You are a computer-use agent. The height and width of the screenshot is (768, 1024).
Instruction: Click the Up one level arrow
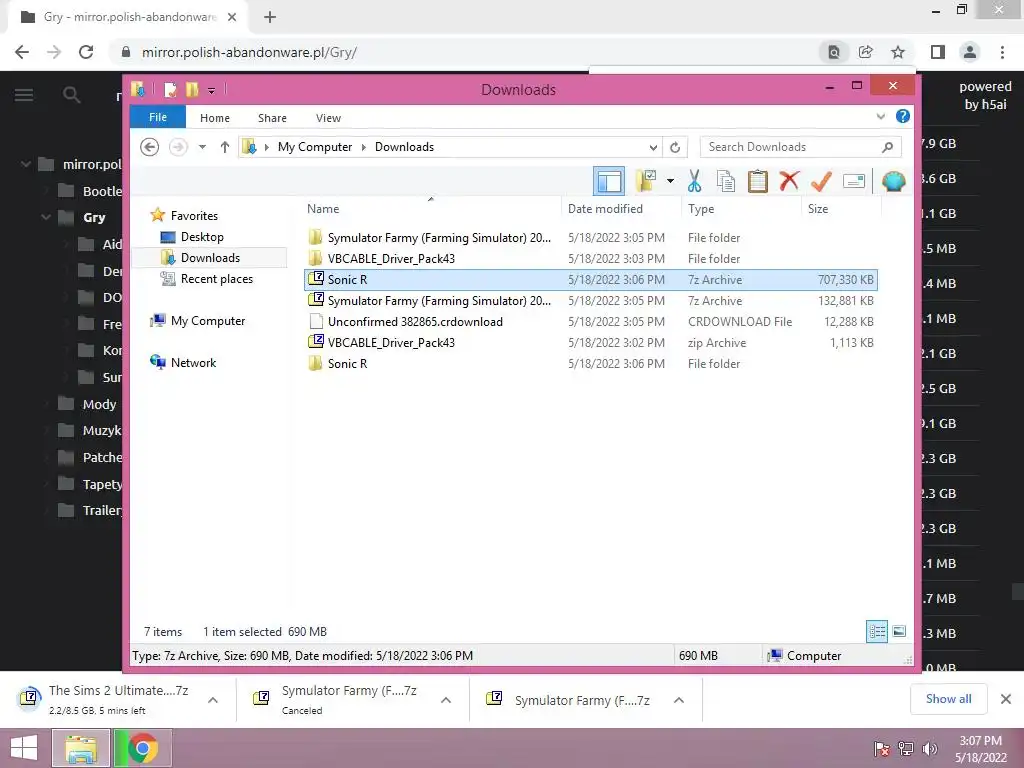[225, 147]
